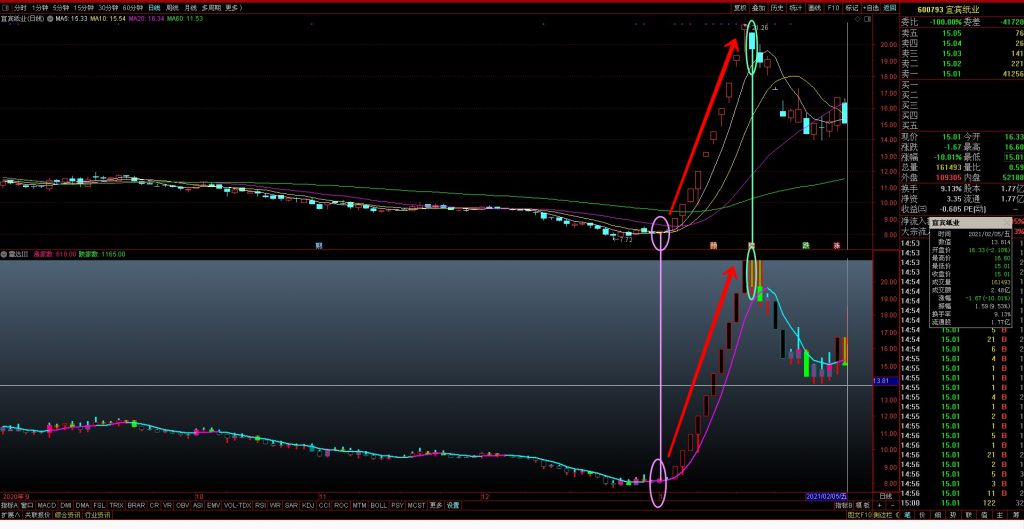The image size is (1024, 529).
Task: Switch to 日线 daily chart period
Action: [x=154, y=7]
